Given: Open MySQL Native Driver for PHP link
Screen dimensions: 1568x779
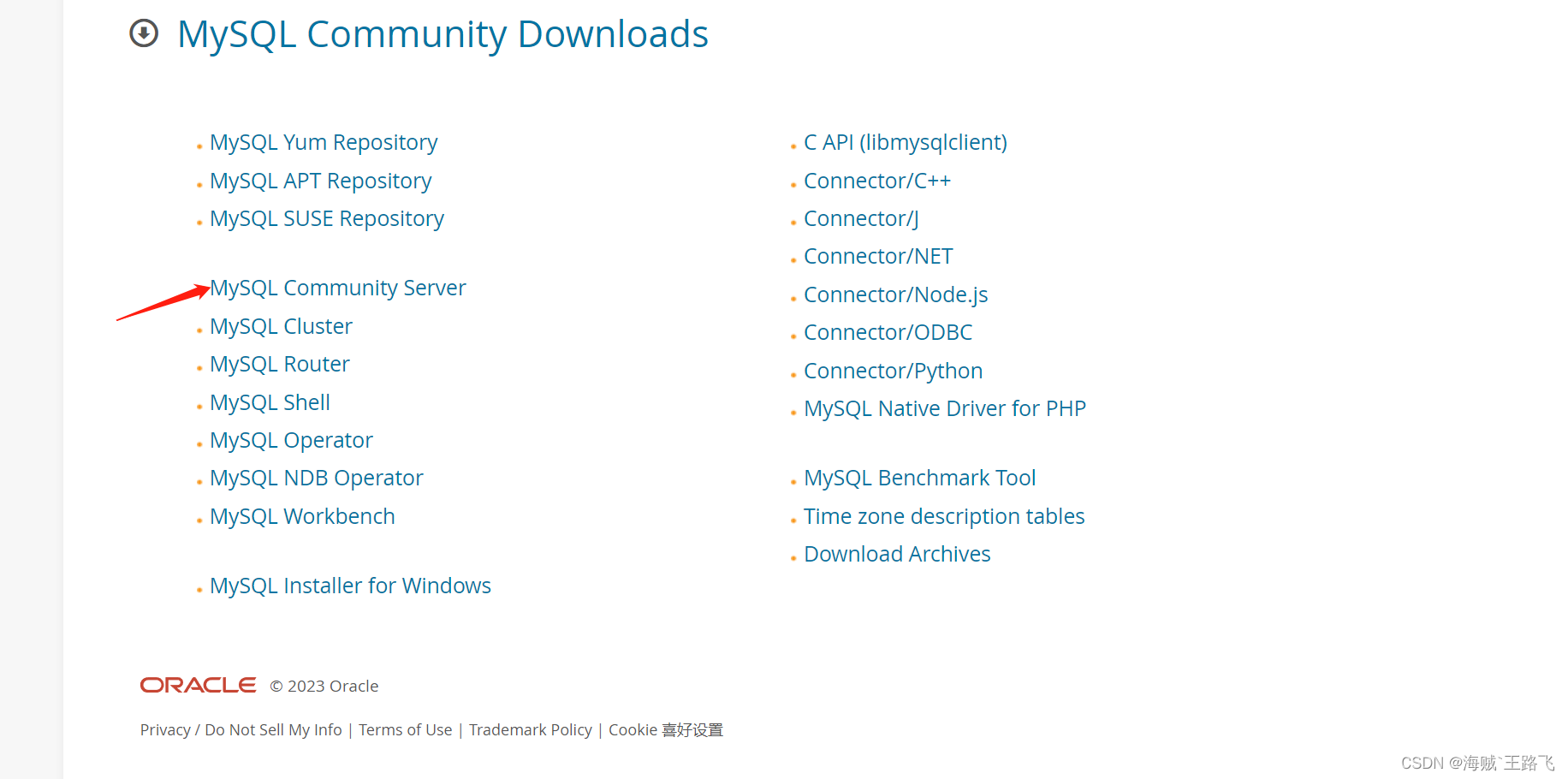Looking at the screenshot, I should coord(945,408).
